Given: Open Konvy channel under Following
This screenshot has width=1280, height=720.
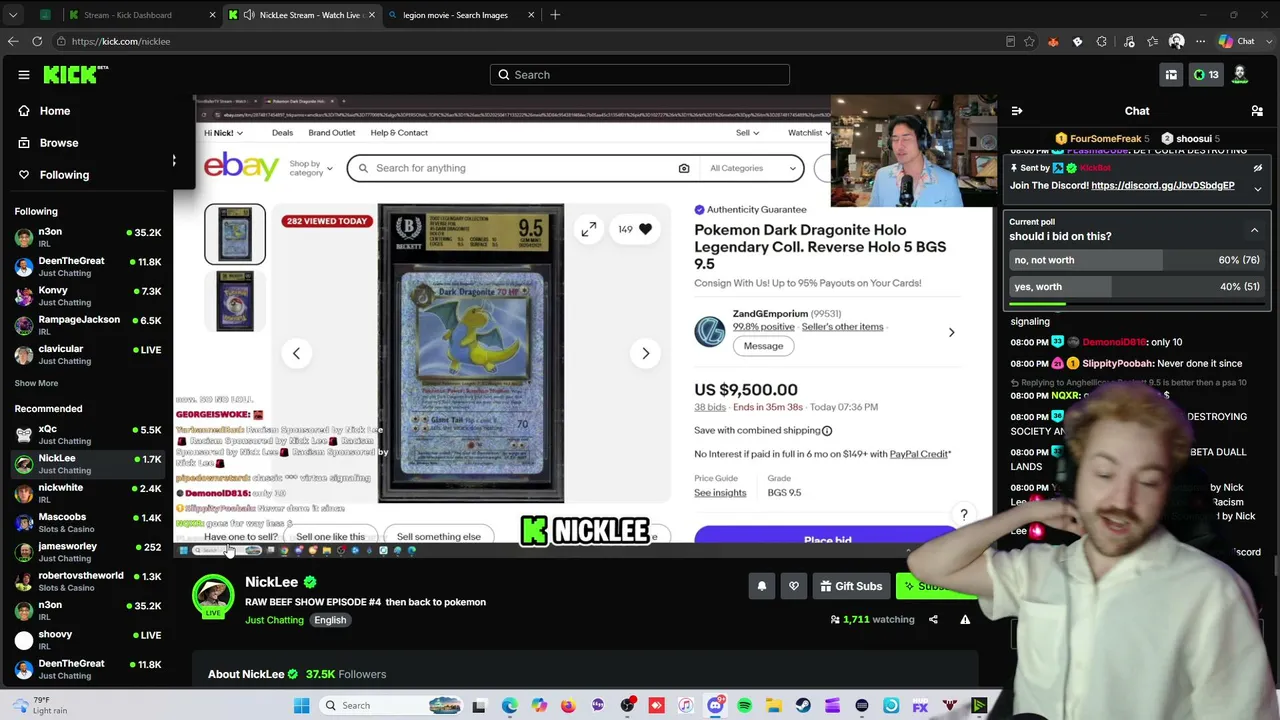Looking at the screenshot, I should [x=88, y=296].
